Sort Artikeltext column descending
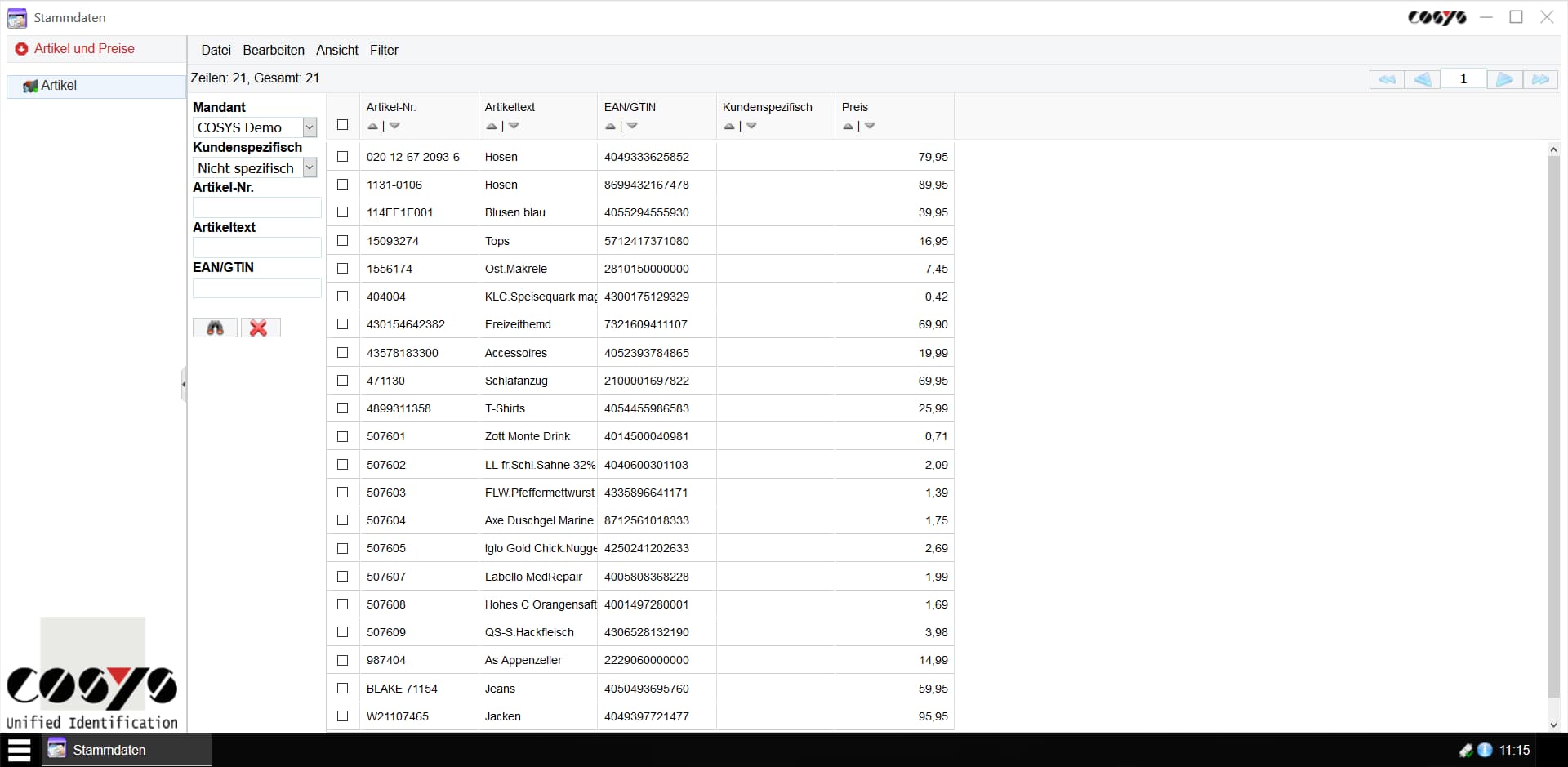1568x767 pixels. click(x=514, y=126)
